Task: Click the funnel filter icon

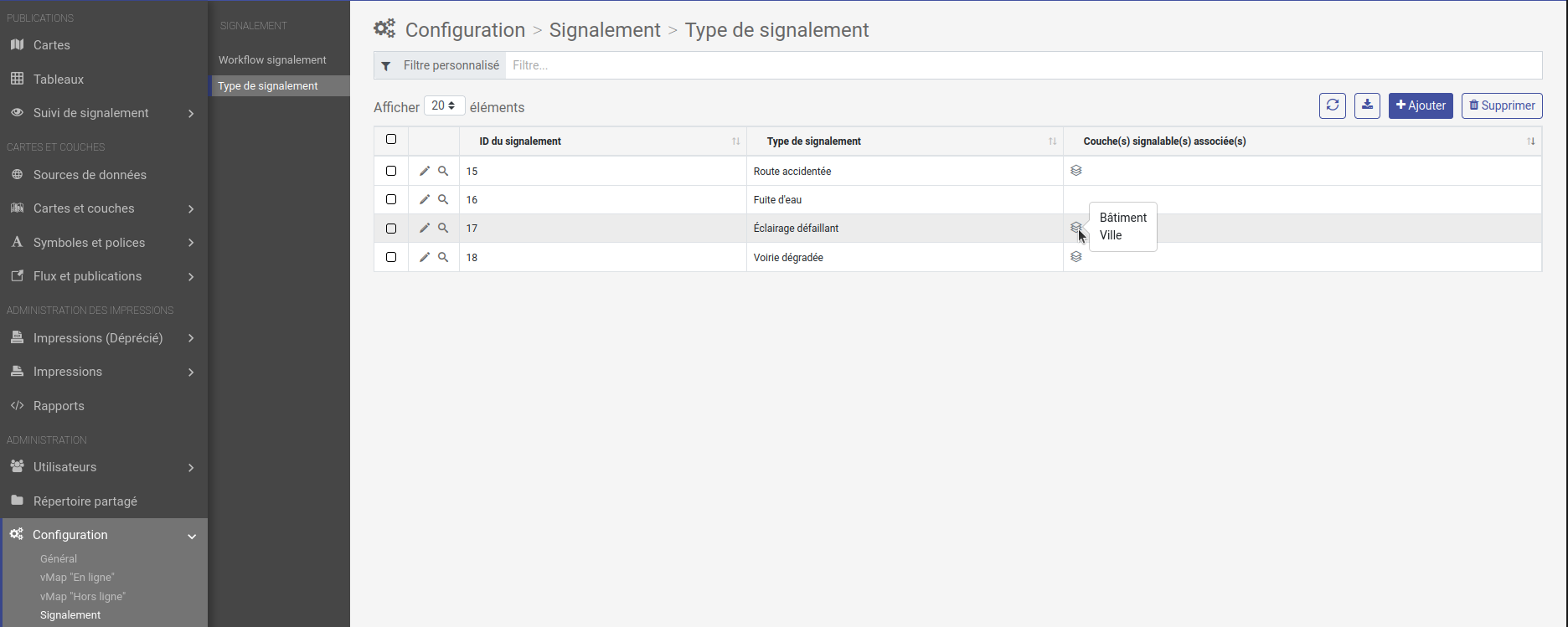Action: click(x=386, y=65)
